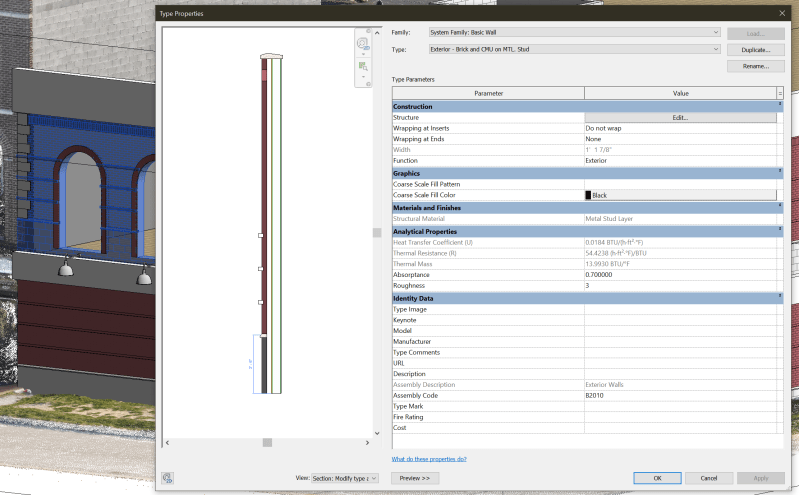Open the View section dropdown

344,478
